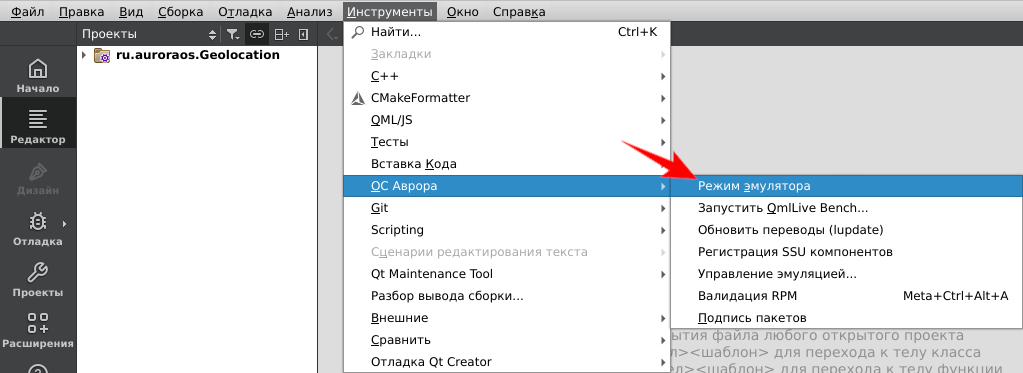The height and width of the screenshot is (373, 1023).
Task: Toggle synchronize with editor link icon
Action: (257, 34)
